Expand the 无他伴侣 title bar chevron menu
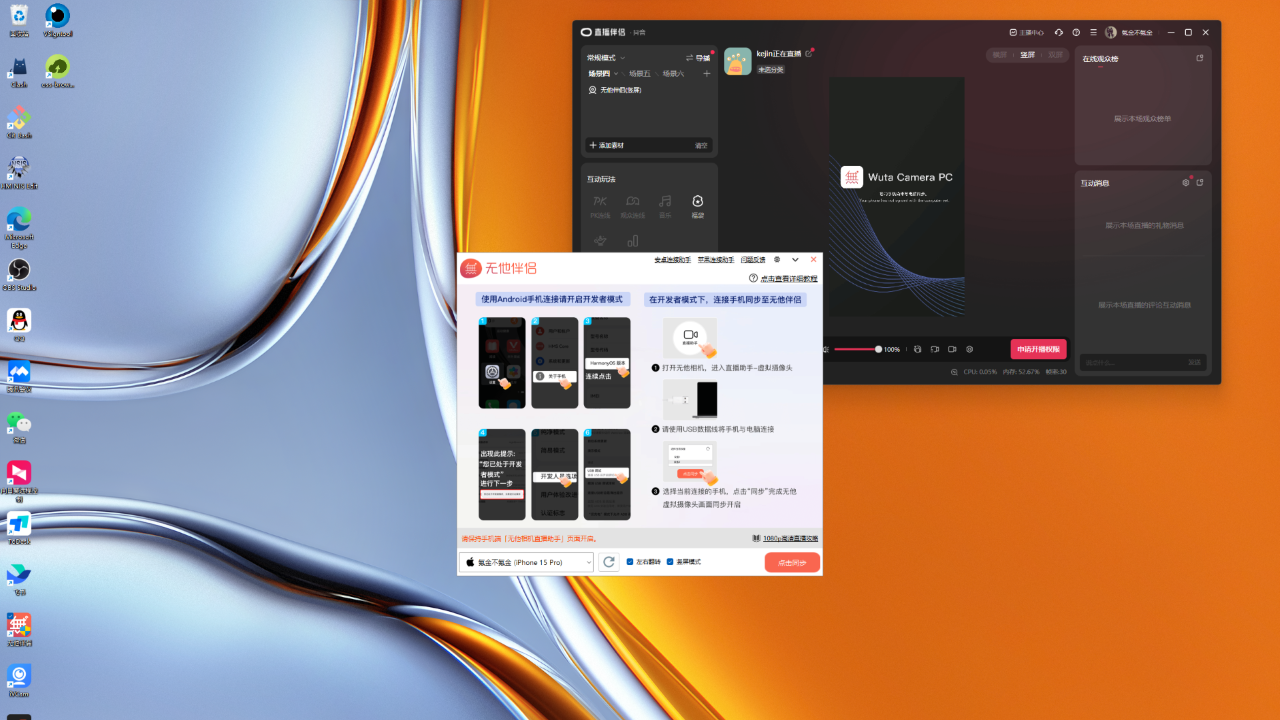1280x720 pixels. tap(795, 260)
